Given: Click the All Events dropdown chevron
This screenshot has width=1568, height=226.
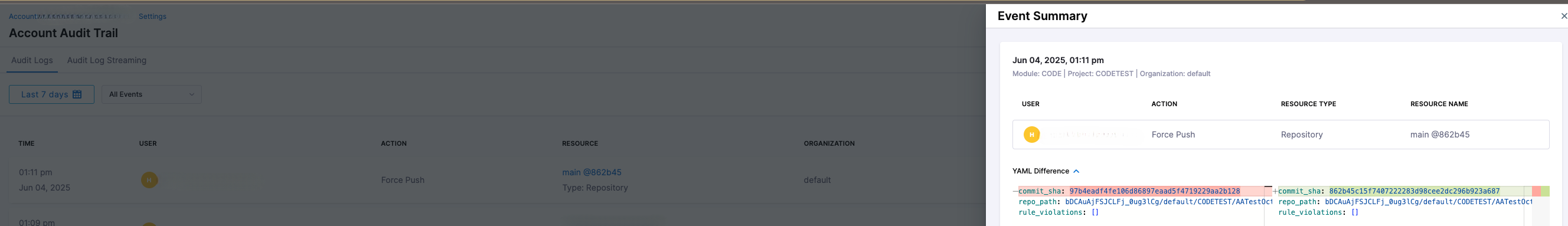Looking at the screenshot, I should (x=192, y=94).
